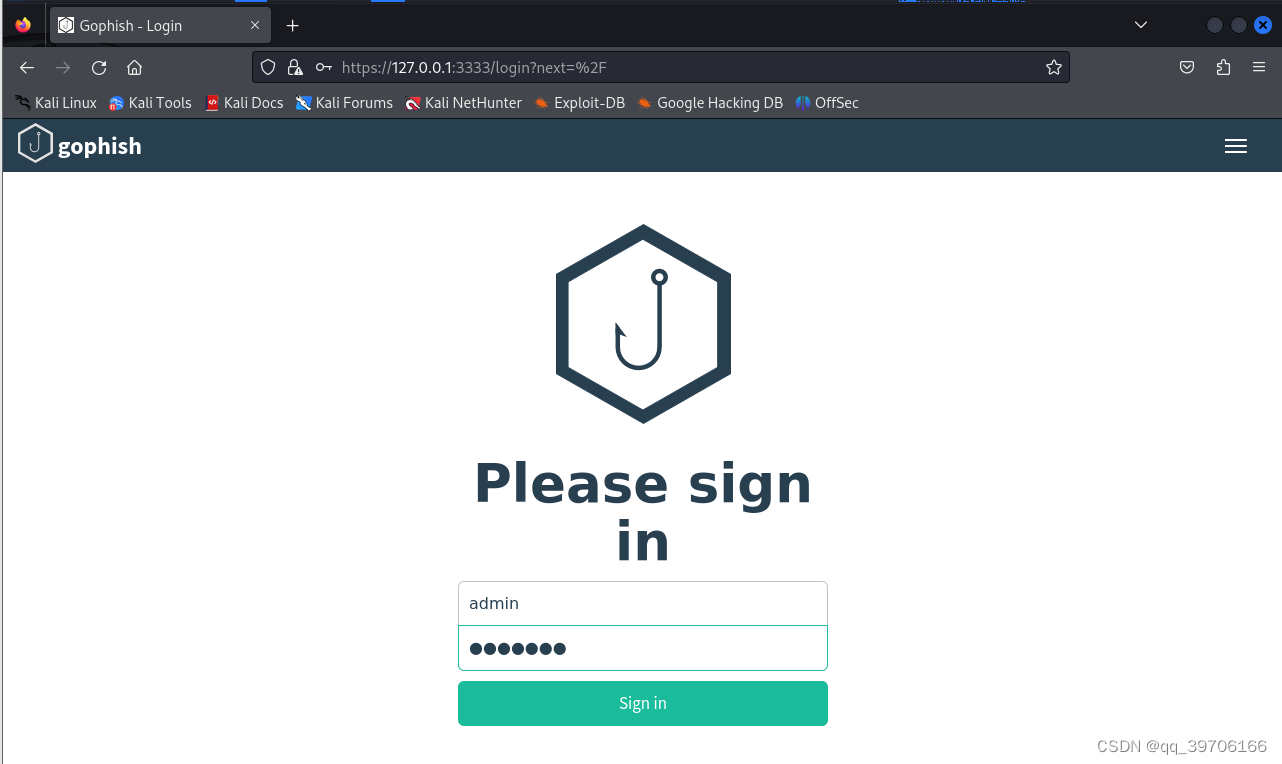Focus the admin username field
This screenshot has height=764, width=1282.
[x=643, y=603]
